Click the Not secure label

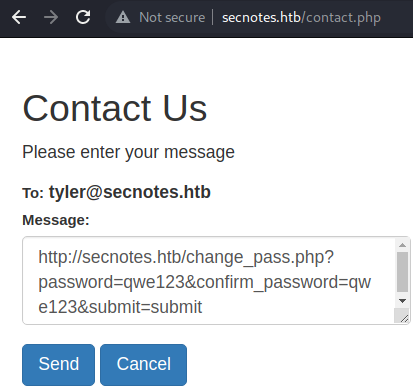[172, 17]
